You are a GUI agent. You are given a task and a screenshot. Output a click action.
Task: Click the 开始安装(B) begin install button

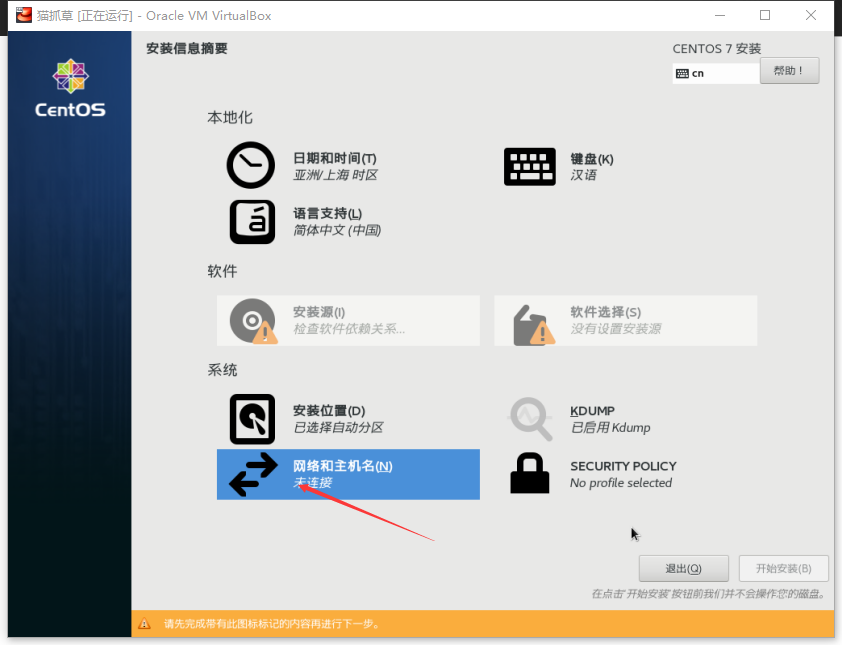pos(783,569)
